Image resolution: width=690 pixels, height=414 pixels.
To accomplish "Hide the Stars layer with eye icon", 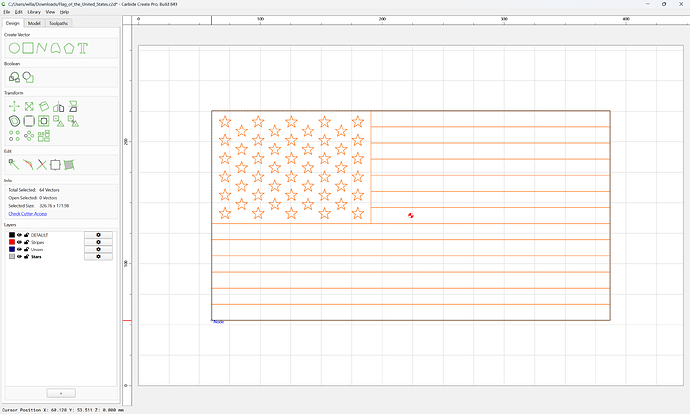I will click(x=19, y=256).
